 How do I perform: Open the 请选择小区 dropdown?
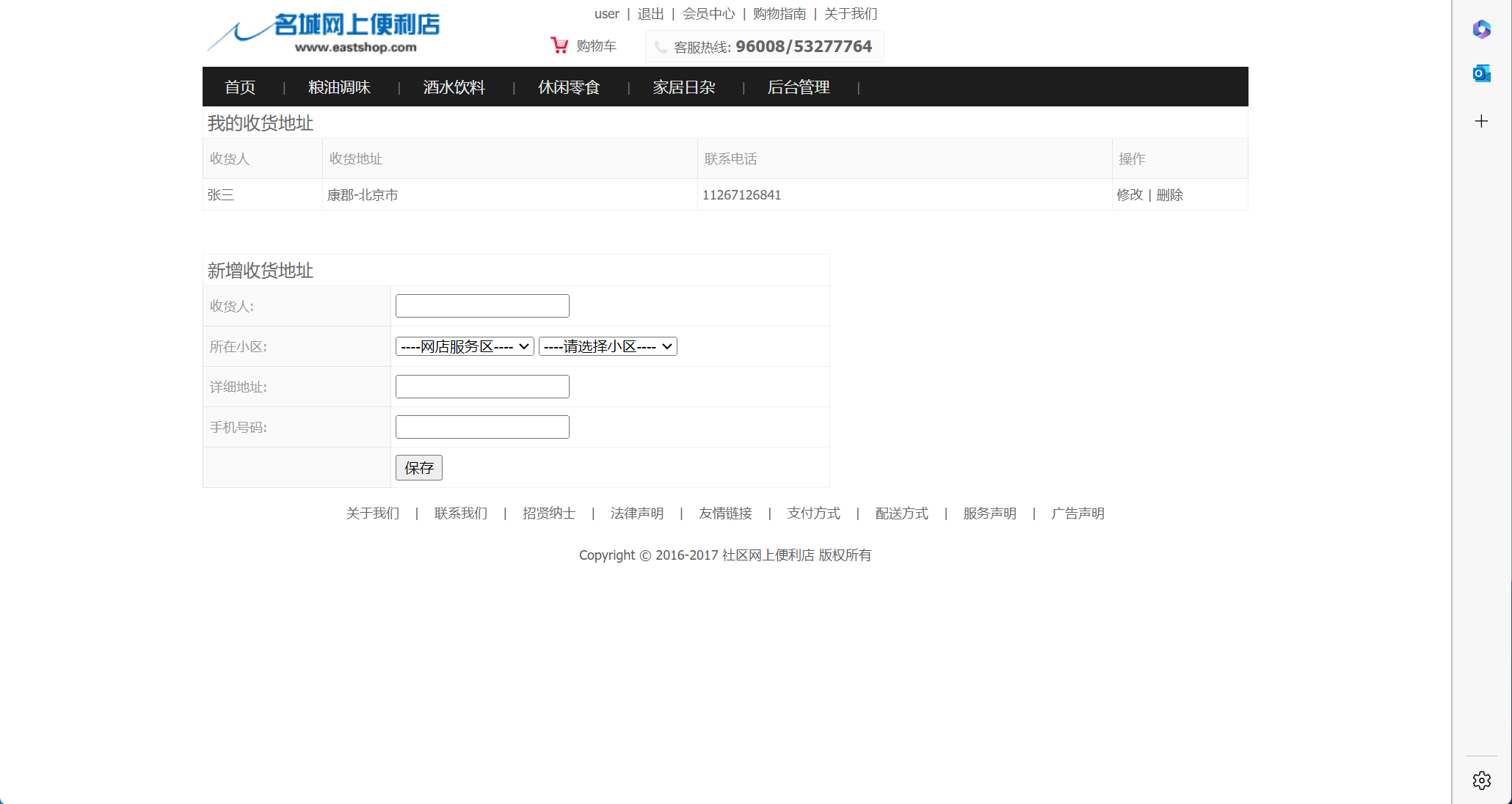click(607, 346)
